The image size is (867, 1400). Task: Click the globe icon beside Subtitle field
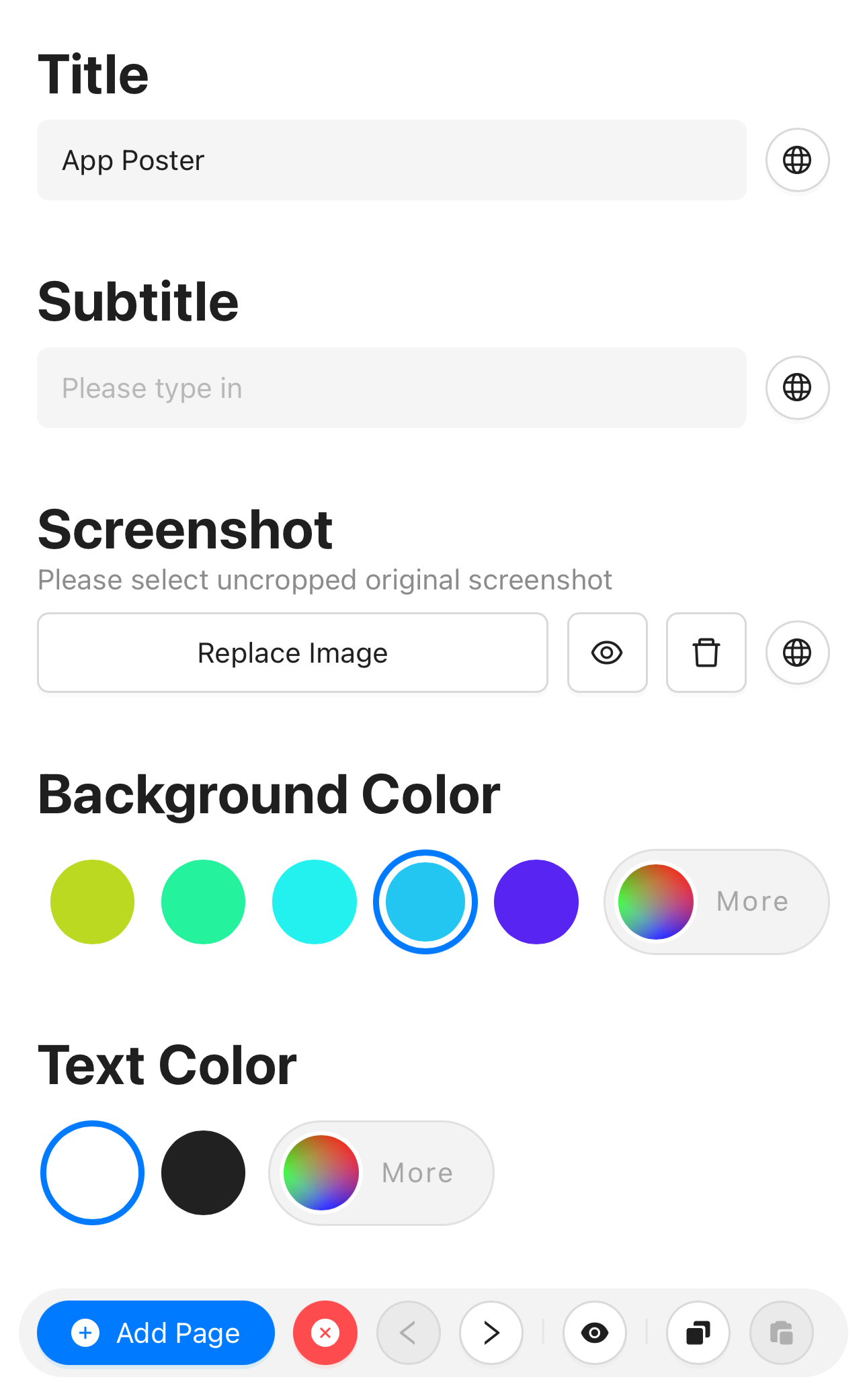click(797, 388)
